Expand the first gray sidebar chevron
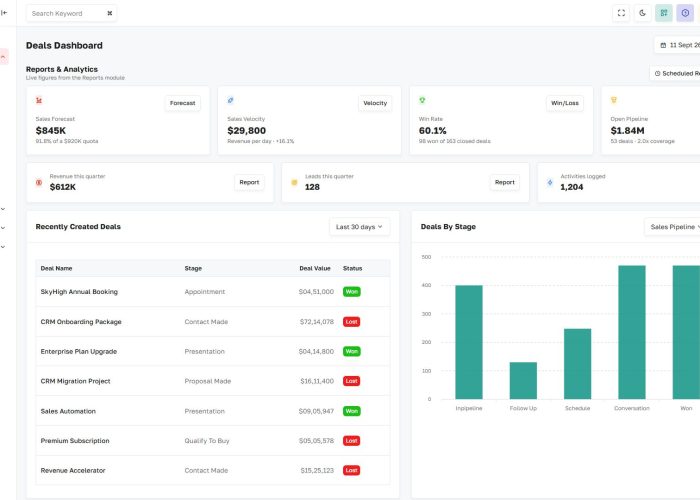The height and width of the screenshot is (500, 700). (3, 209)
